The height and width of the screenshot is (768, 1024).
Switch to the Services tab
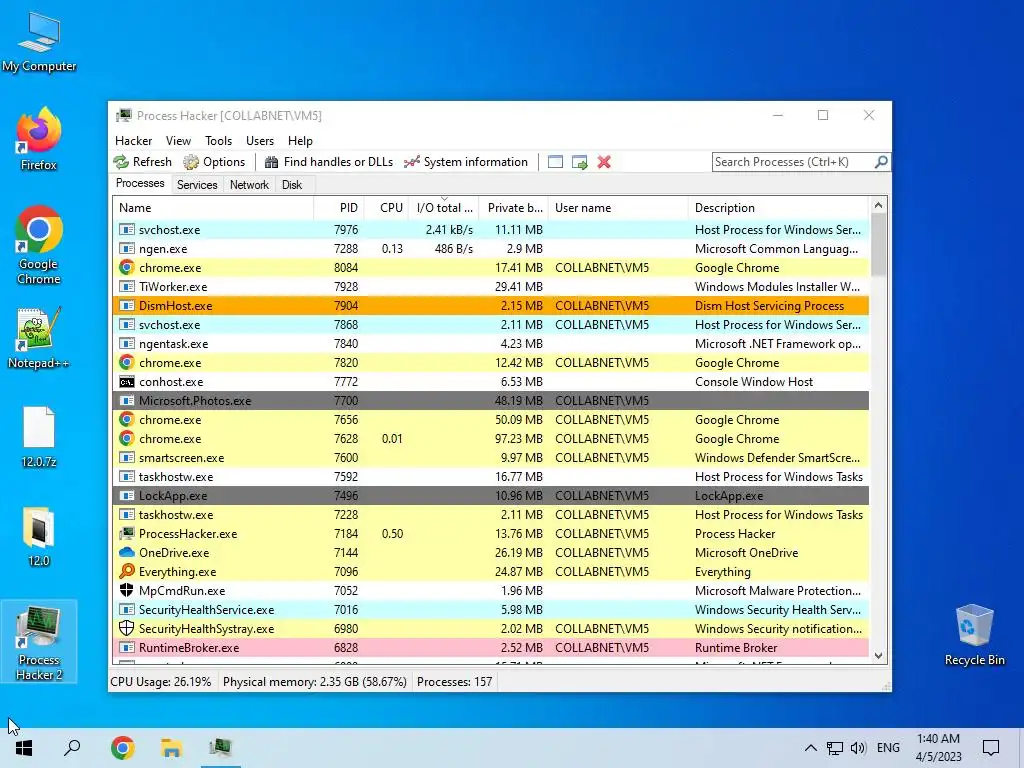(x=197, y=185)
